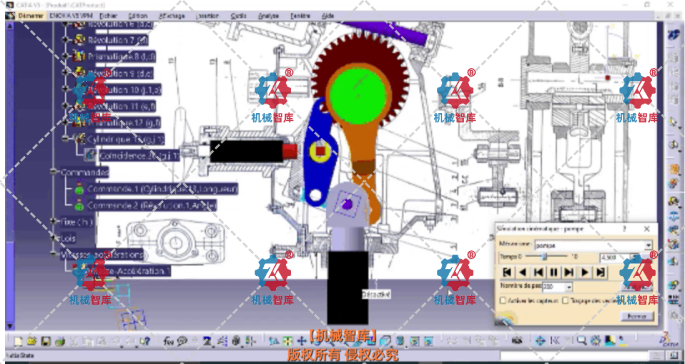This screenshot has height=364, width=685.
Task: Click the gear settings icon in bottom toolbar
Action: pos(595,341)
